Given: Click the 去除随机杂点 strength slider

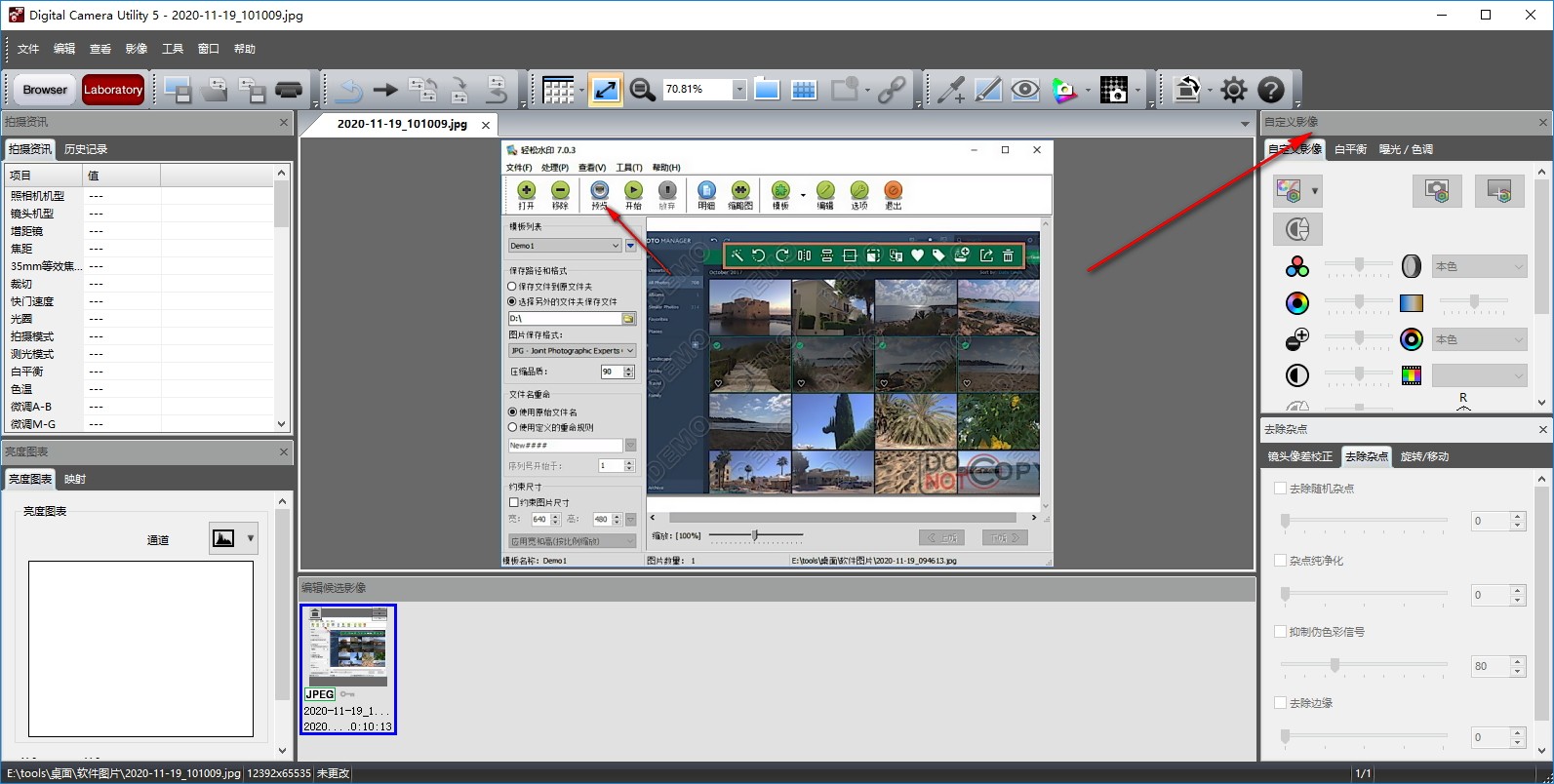Looking at the screenshot, I should pos(1364,522).
